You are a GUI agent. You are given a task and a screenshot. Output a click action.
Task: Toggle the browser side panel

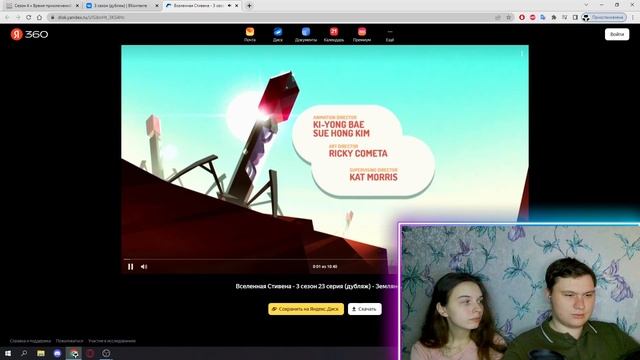[x=575, y=18]
